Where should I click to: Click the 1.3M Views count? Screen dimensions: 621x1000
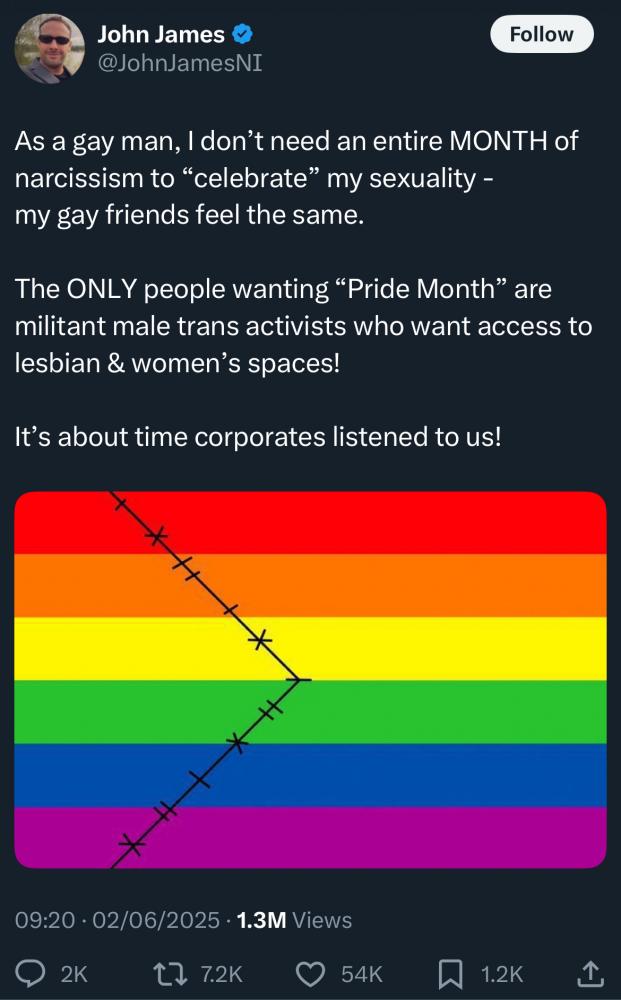pyautogui.click(x=294, y=920)
